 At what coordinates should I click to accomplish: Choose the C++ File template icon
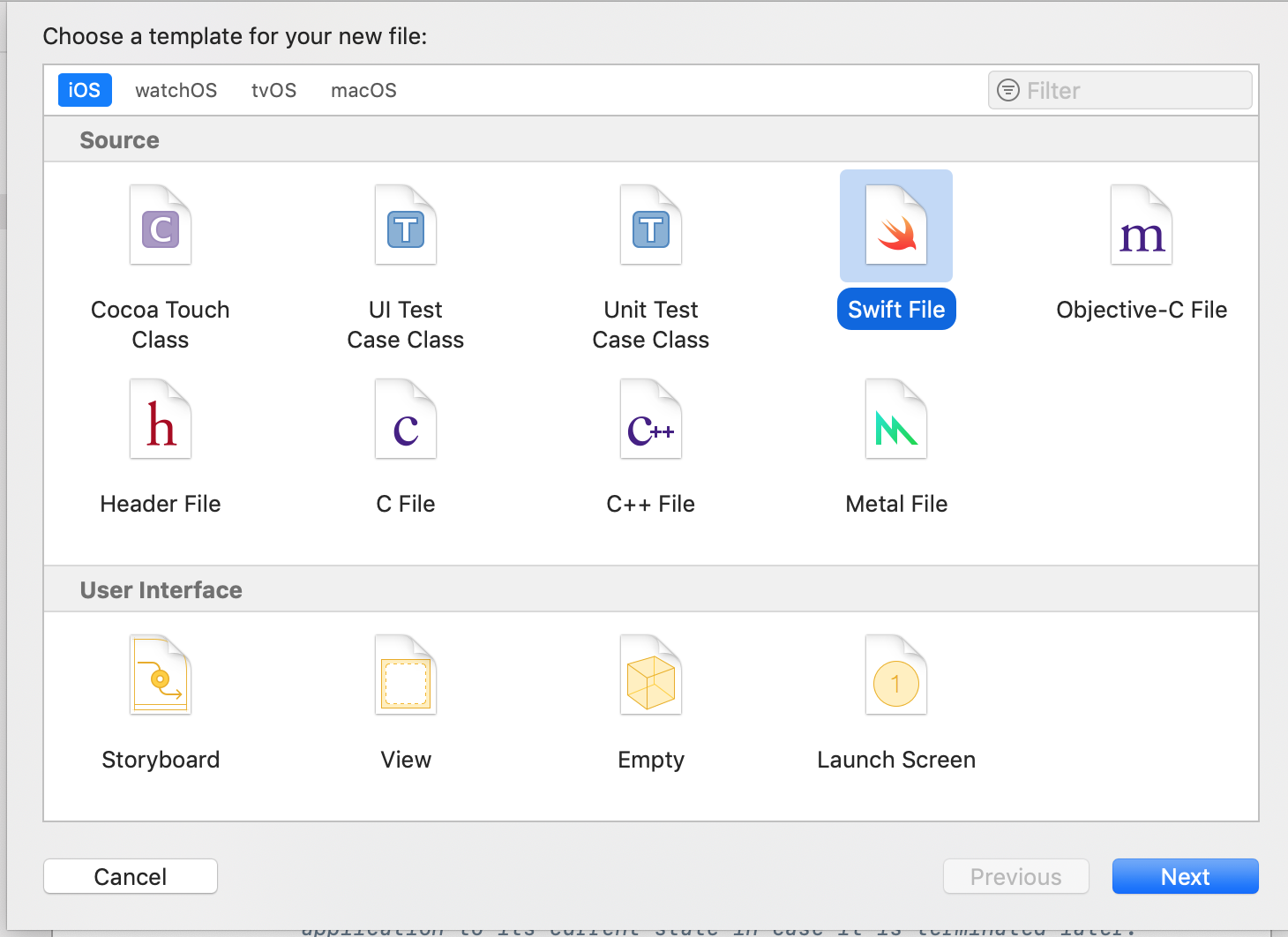(651, 419)
